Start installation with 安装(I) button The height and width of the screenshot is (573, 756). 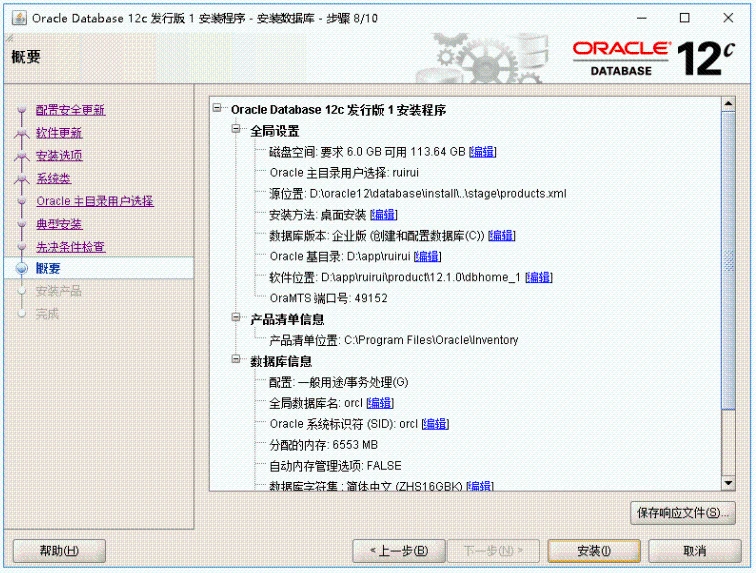594,551
